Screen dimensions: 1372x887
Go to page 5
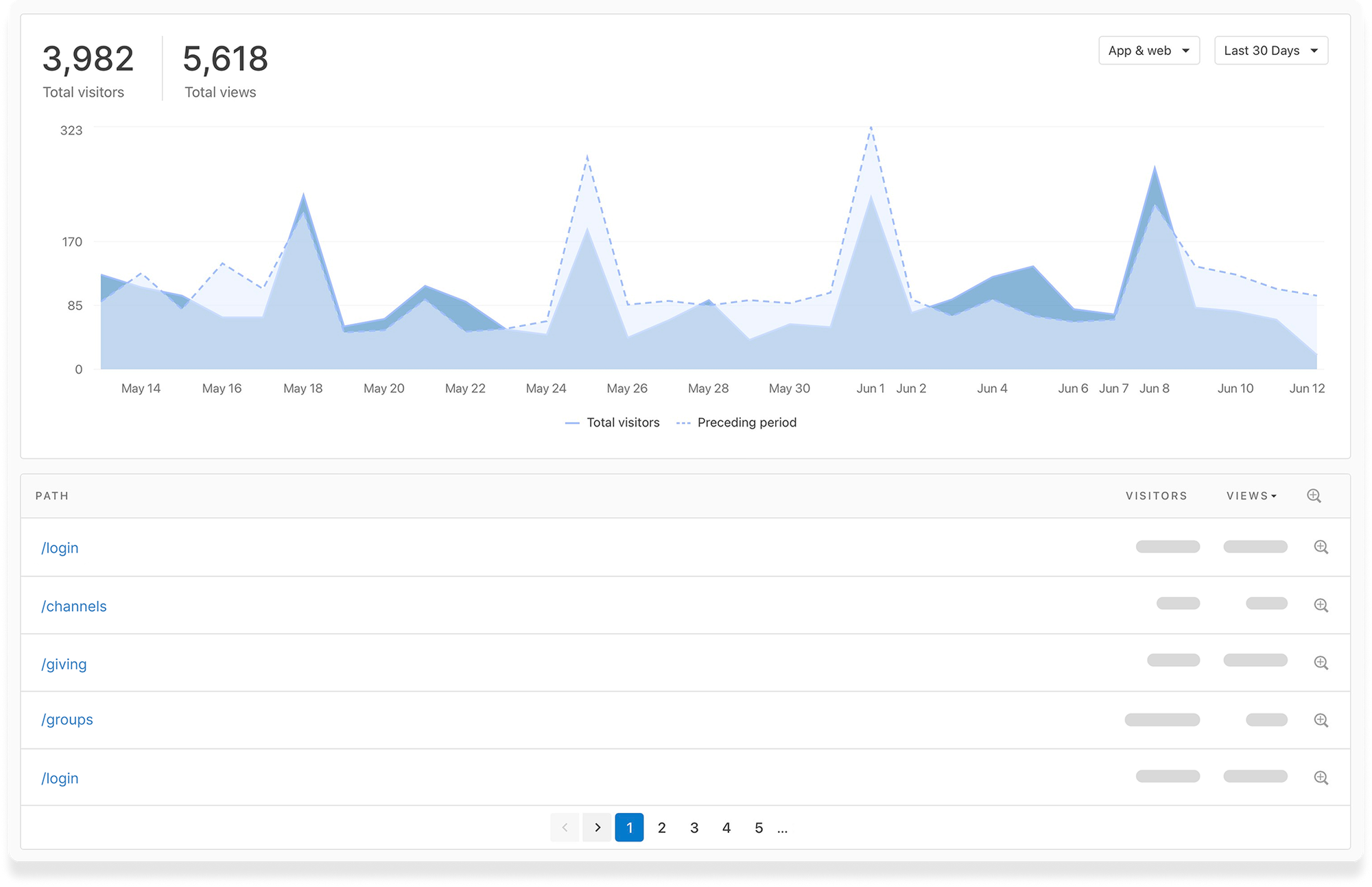[758, 827]
